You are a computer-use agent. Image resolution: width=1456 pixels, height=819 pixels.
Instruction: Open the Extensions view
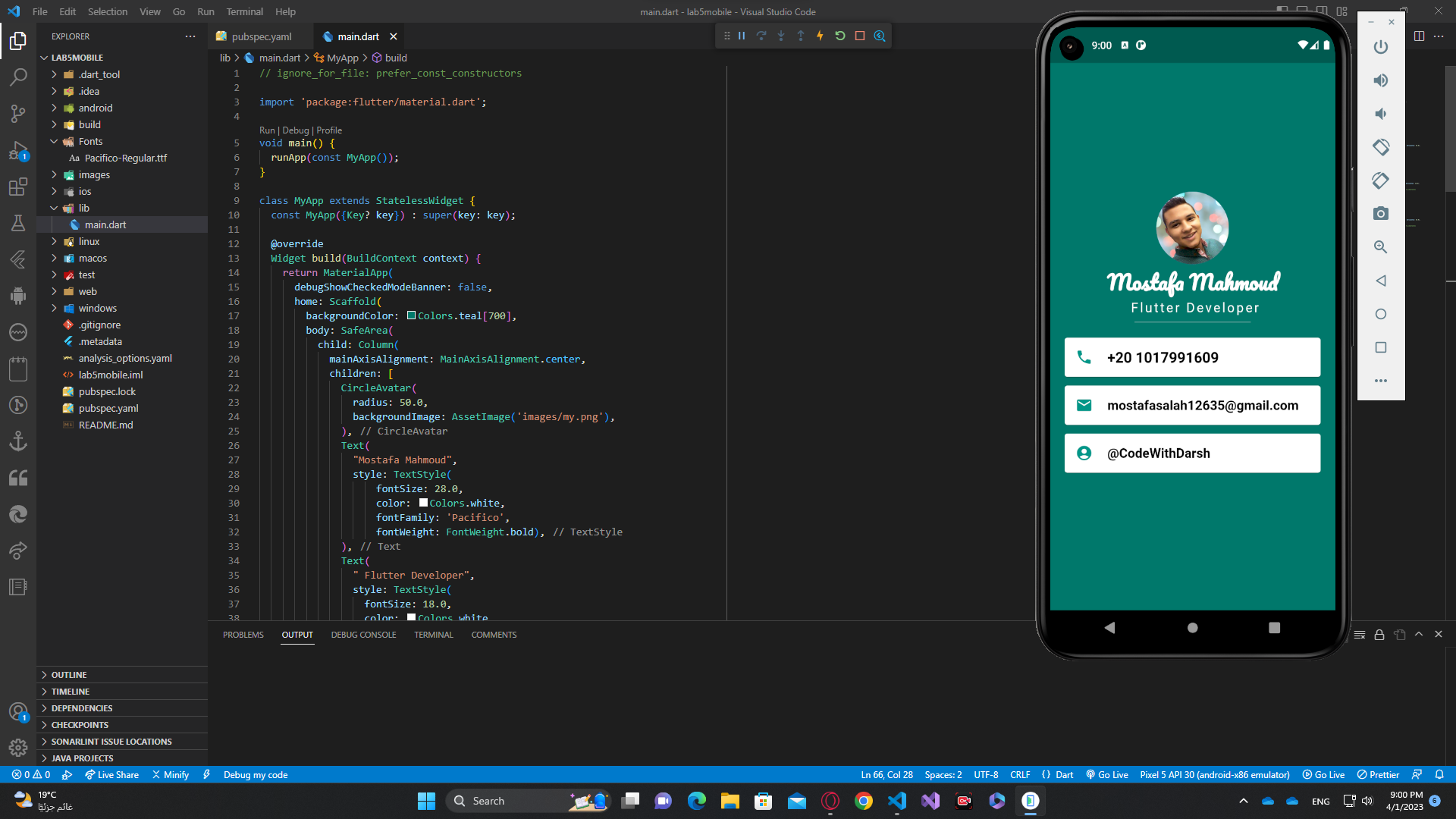(x=18, y=187)
